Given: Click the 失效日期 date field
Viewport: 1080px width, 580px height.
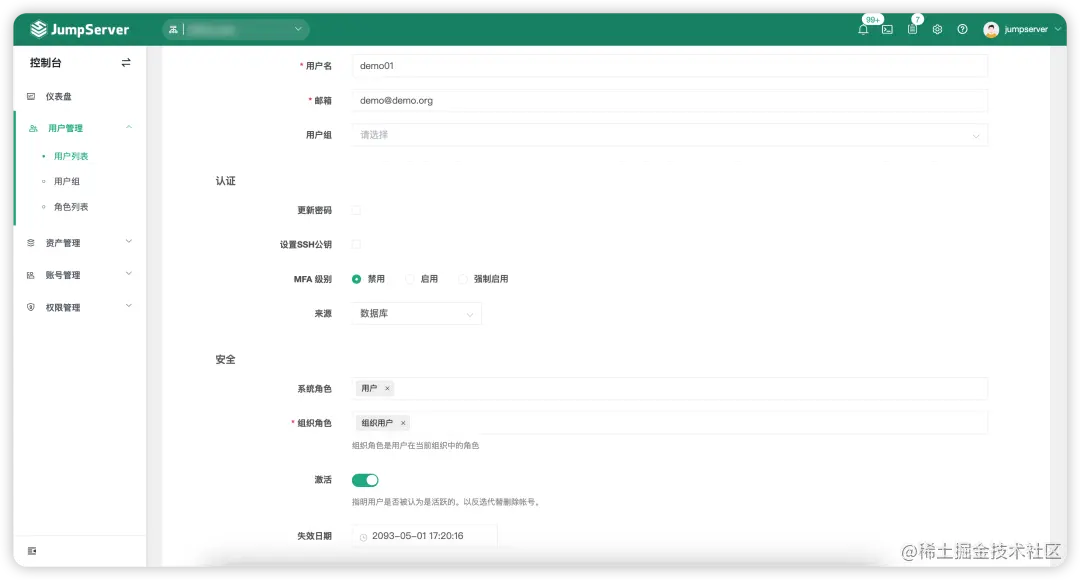Looking at the screenshot, I should (424, 536).
